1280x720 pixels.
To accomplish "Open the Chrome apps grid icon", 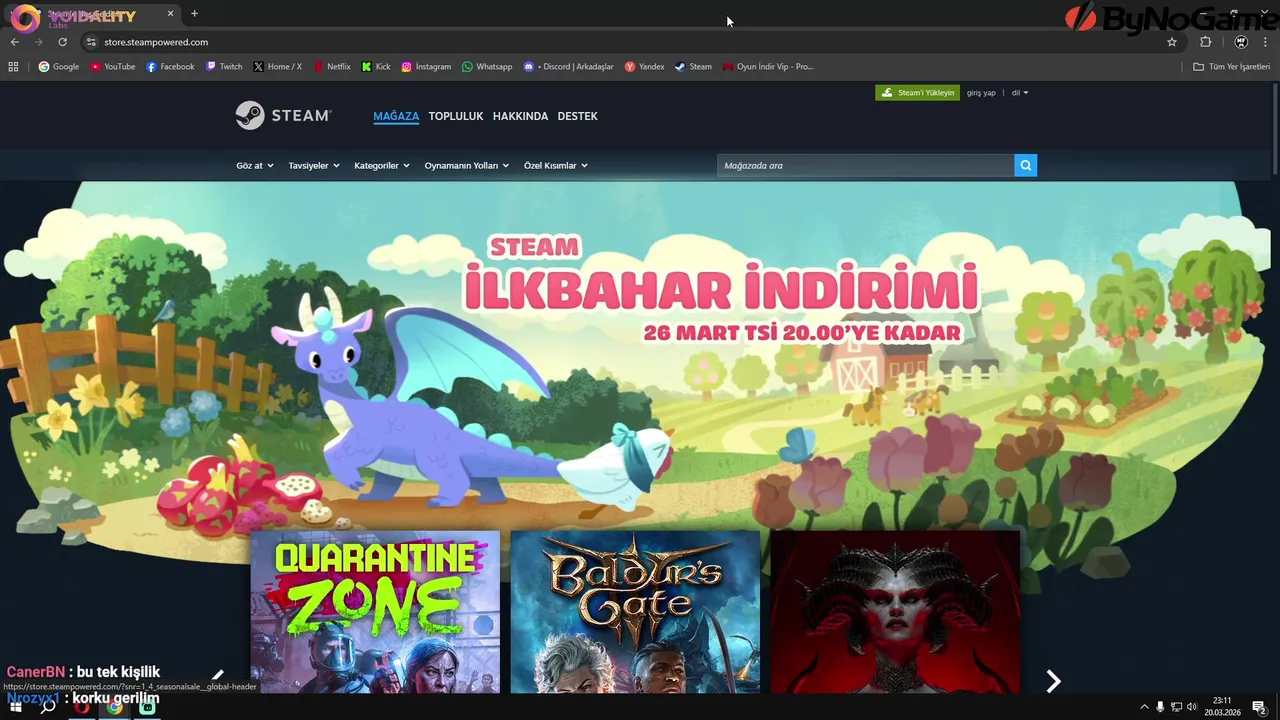I will [x=13, y=67].
